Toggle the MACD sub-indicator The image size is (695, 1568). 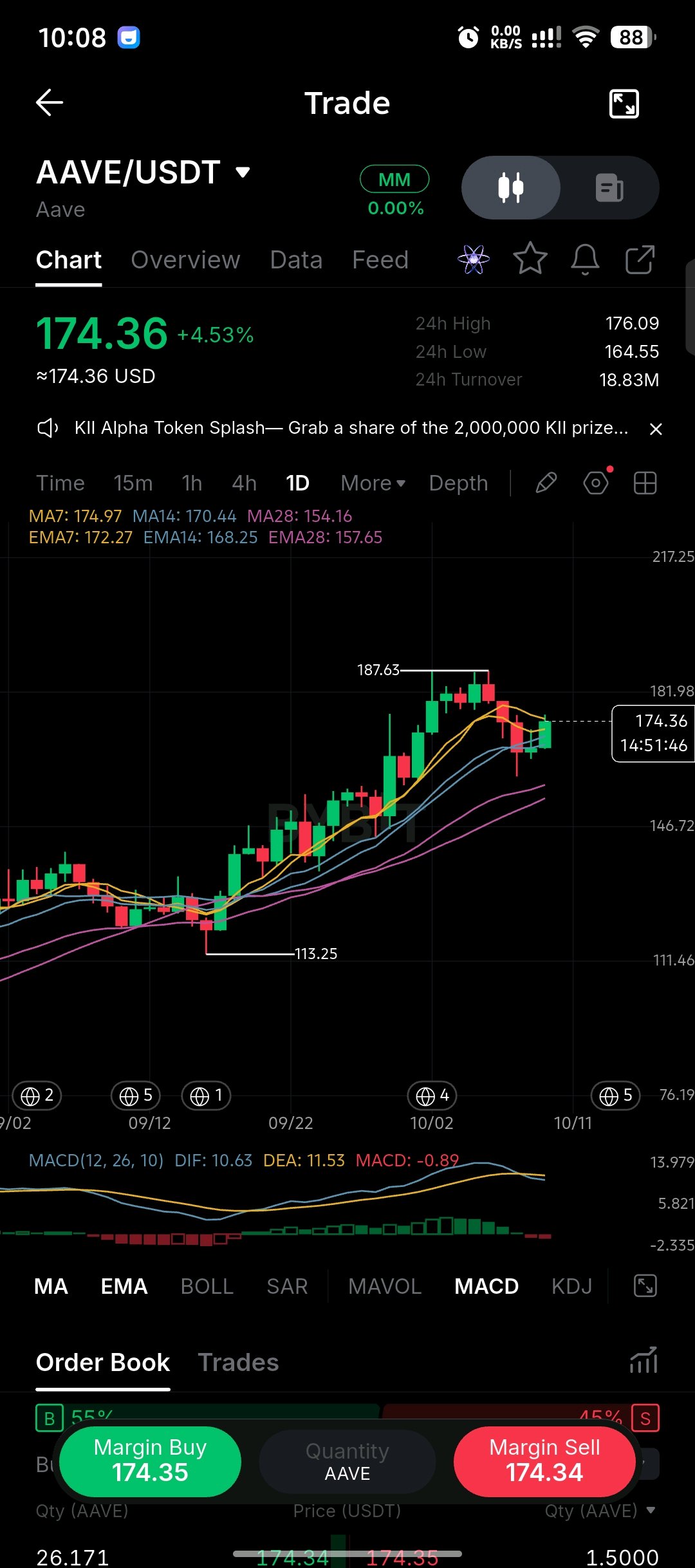pyautogui.click(x=486, y=1286)
